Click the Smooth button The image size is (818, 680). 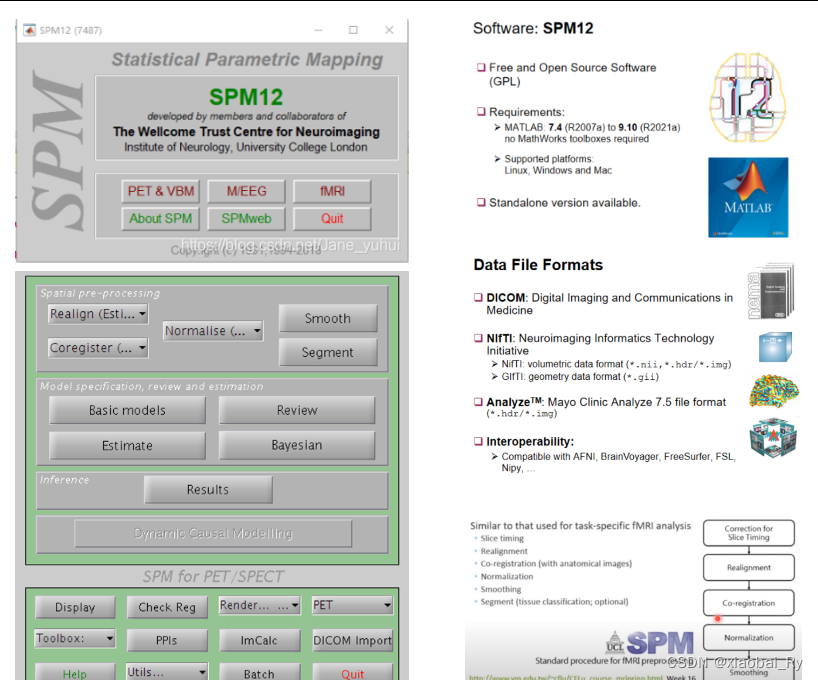point(328,318)
